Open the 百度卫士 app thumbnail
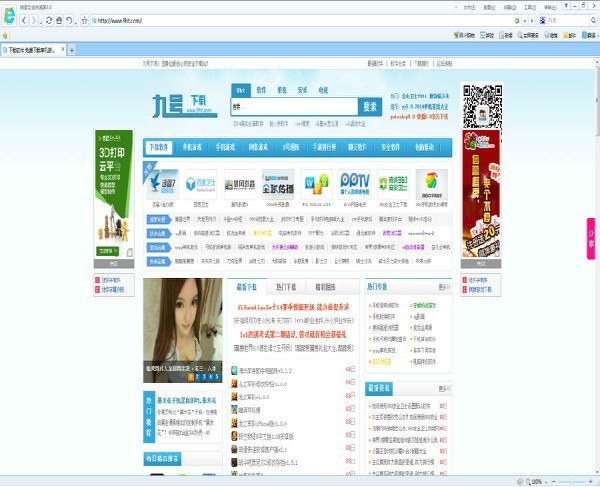 (x=201, y=184)
